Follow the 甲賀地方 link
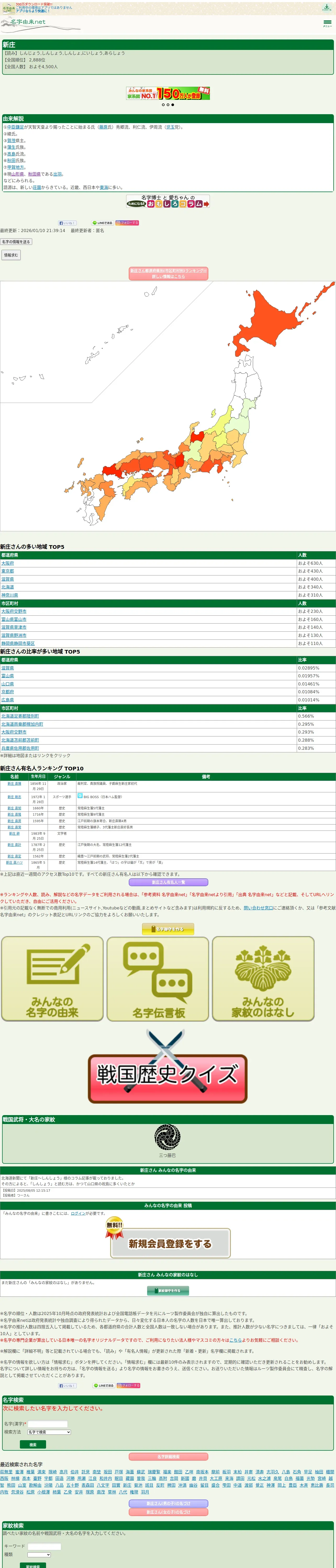Image resolution: width=336 pixels, height=1568 pixels. pyautogui.click(x=16, y=168)
